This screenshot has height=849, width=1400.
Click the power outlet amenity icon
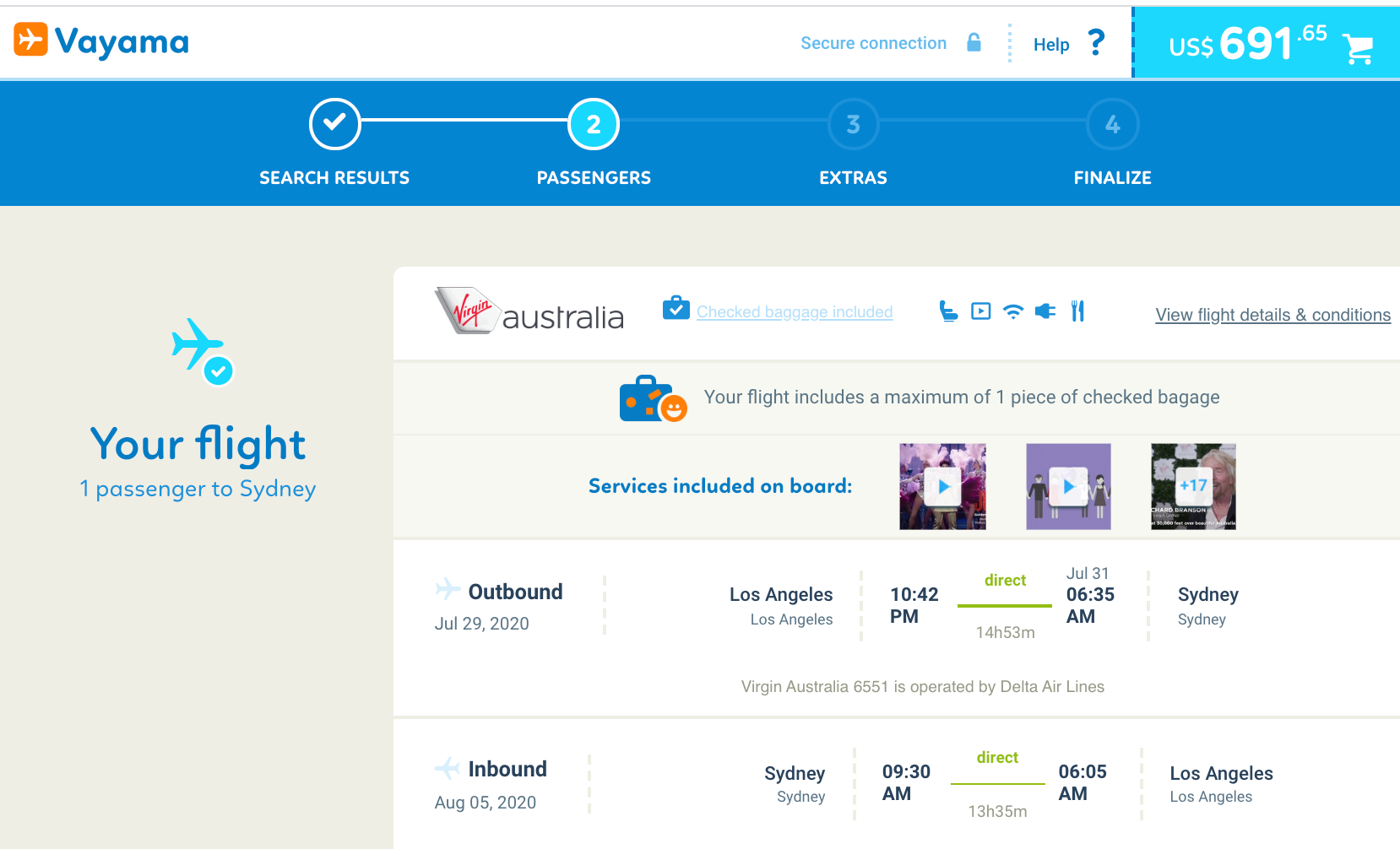coord(1045,311)
